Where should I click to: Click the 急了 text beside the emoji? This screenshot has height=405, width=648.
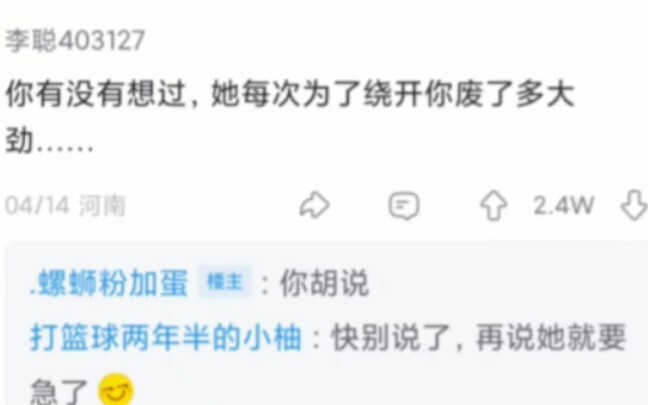point(59,391)
